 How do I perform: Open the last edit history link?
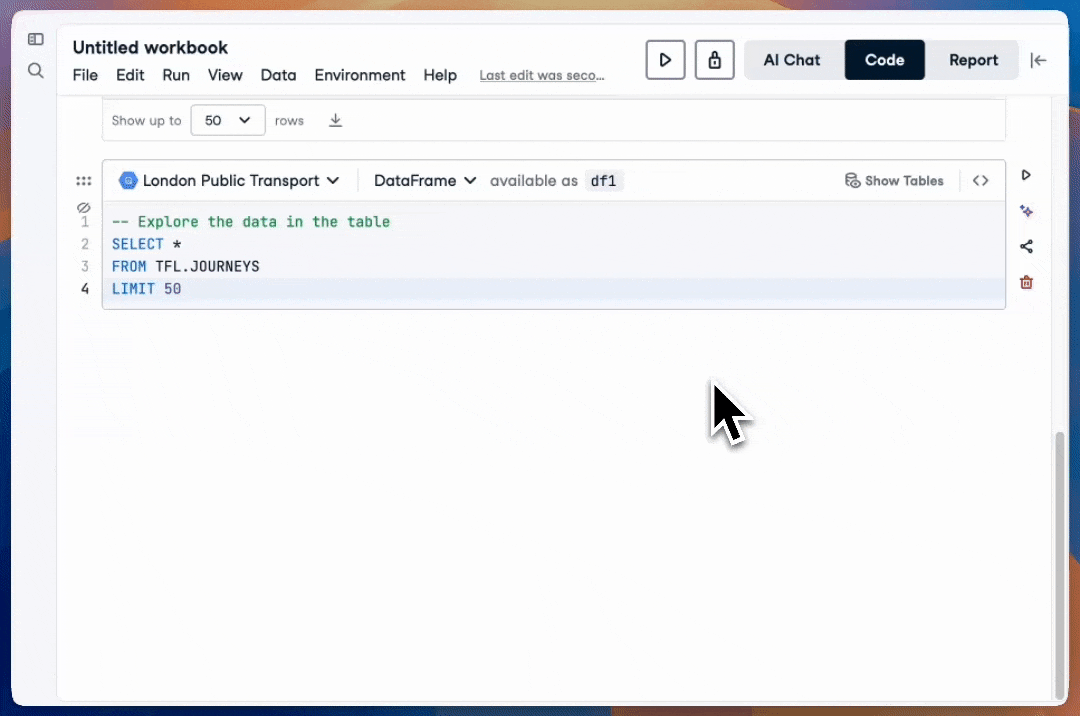click(x=542, y=76)
